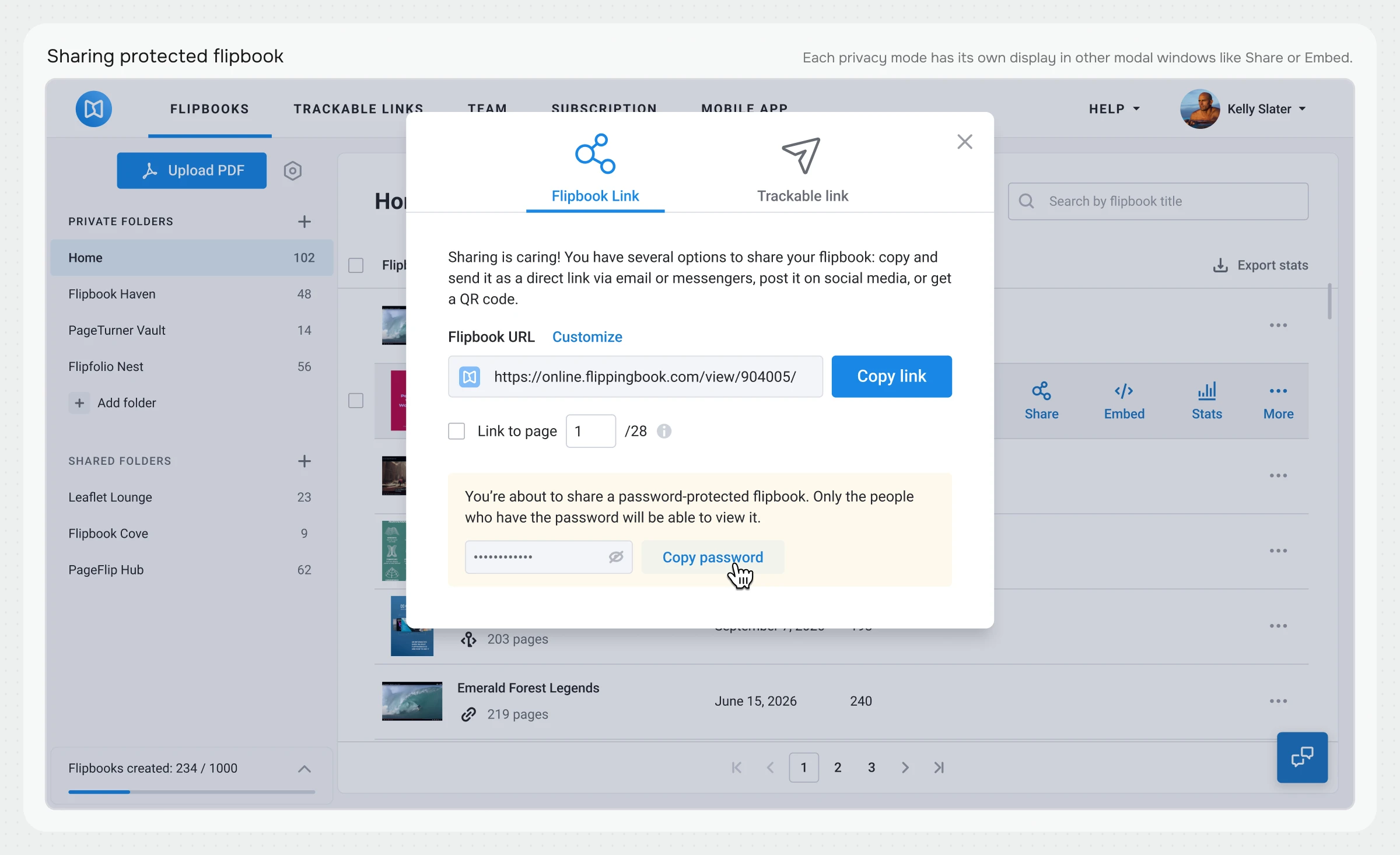Click the Share icon in the row actions
This screenshot has width=1400, height=855.
point(1041,391)
